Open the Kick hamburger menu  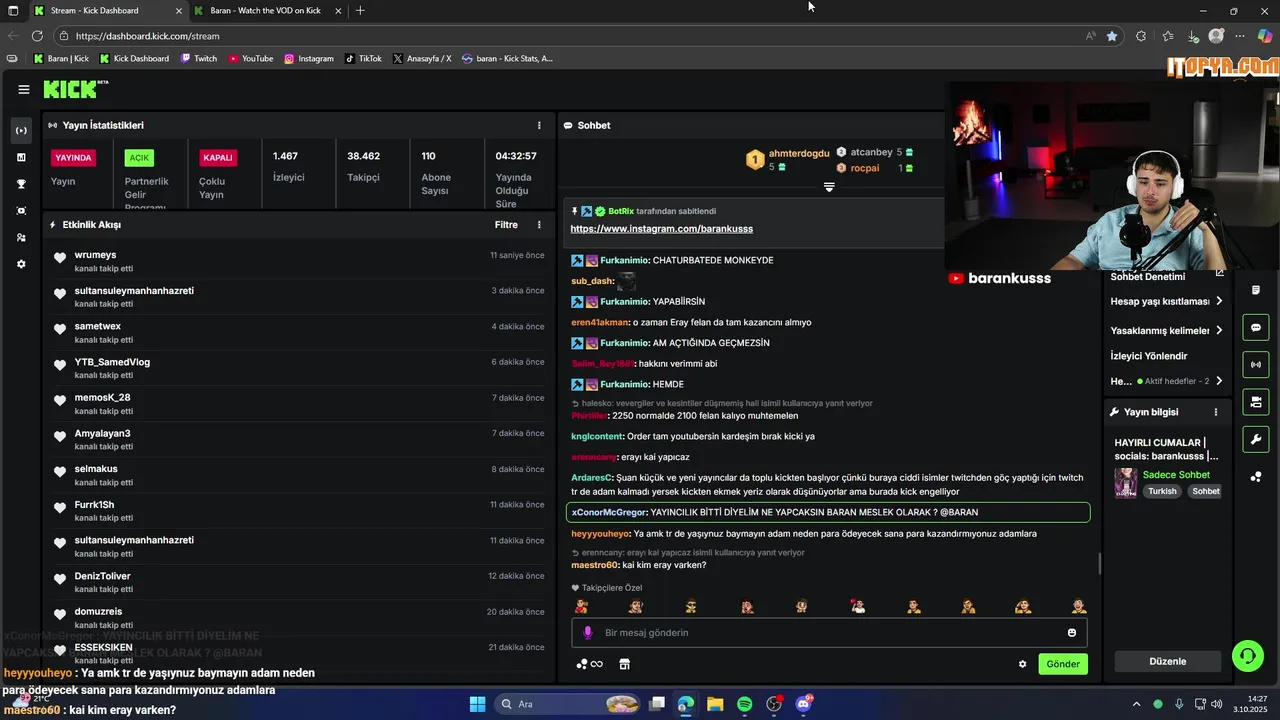24,89
